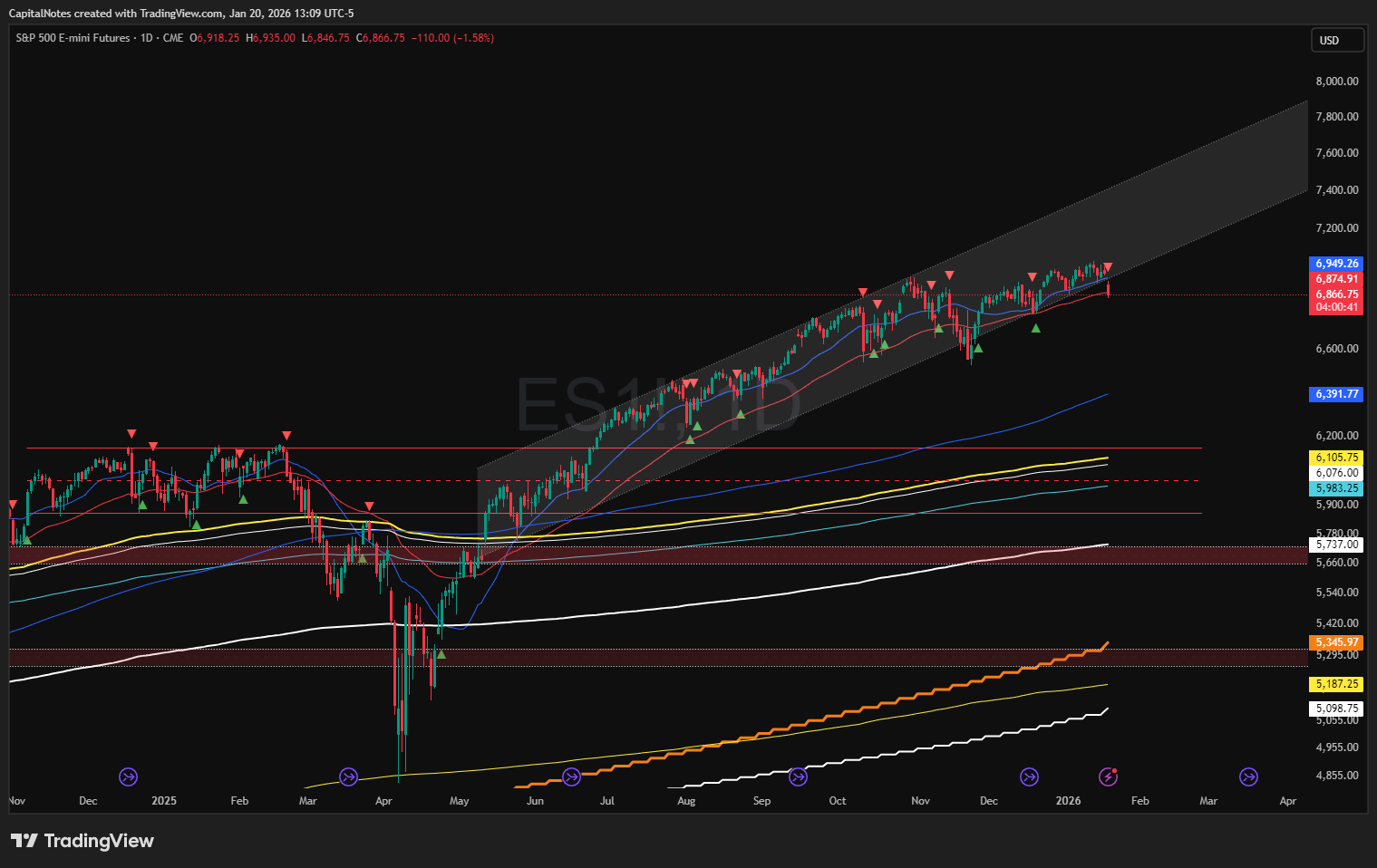Open the CME exchange selector in the legend

[x=172, y=38]
